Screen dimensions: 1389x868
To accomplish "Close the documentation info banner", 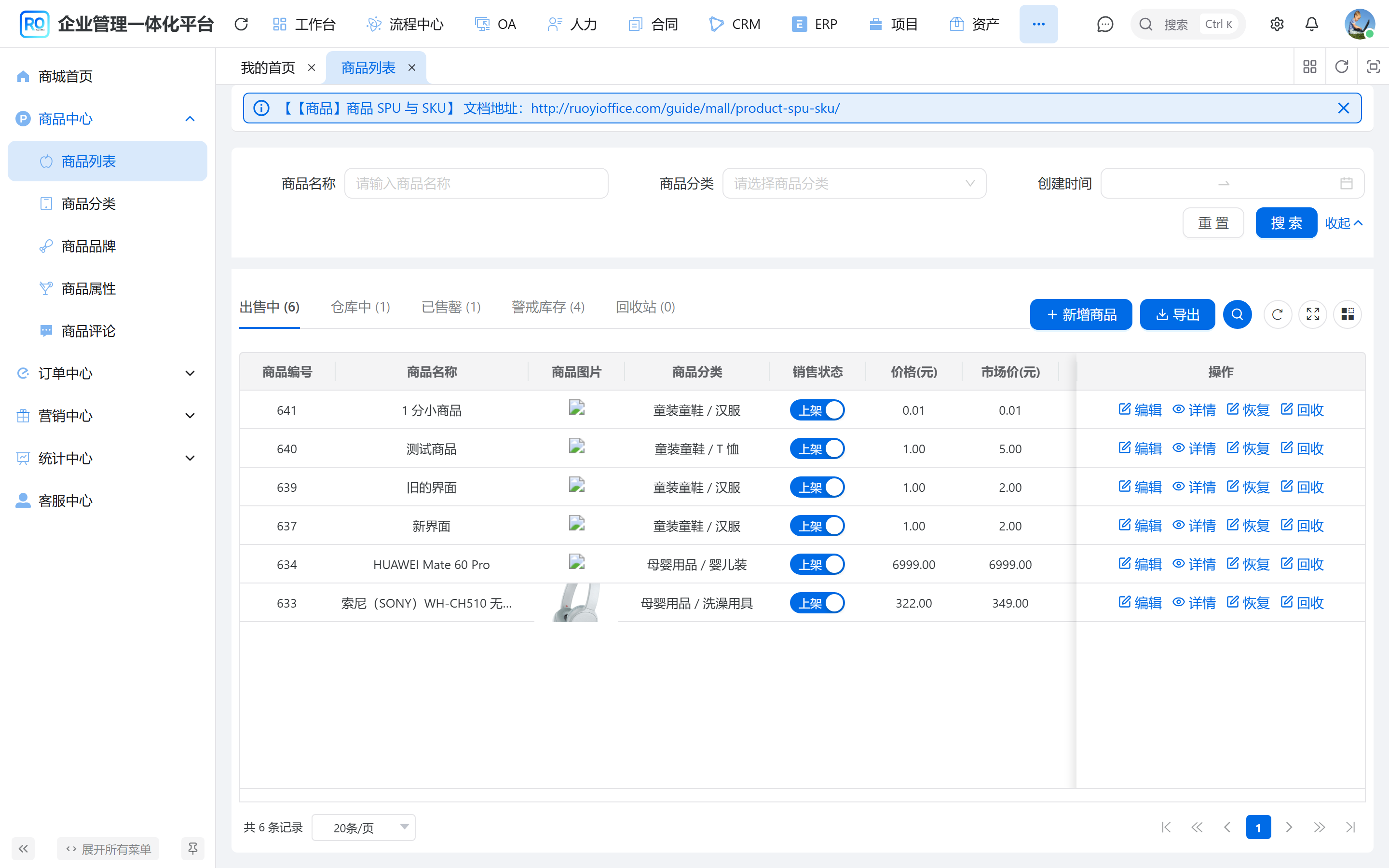I will pos(1343,108).
